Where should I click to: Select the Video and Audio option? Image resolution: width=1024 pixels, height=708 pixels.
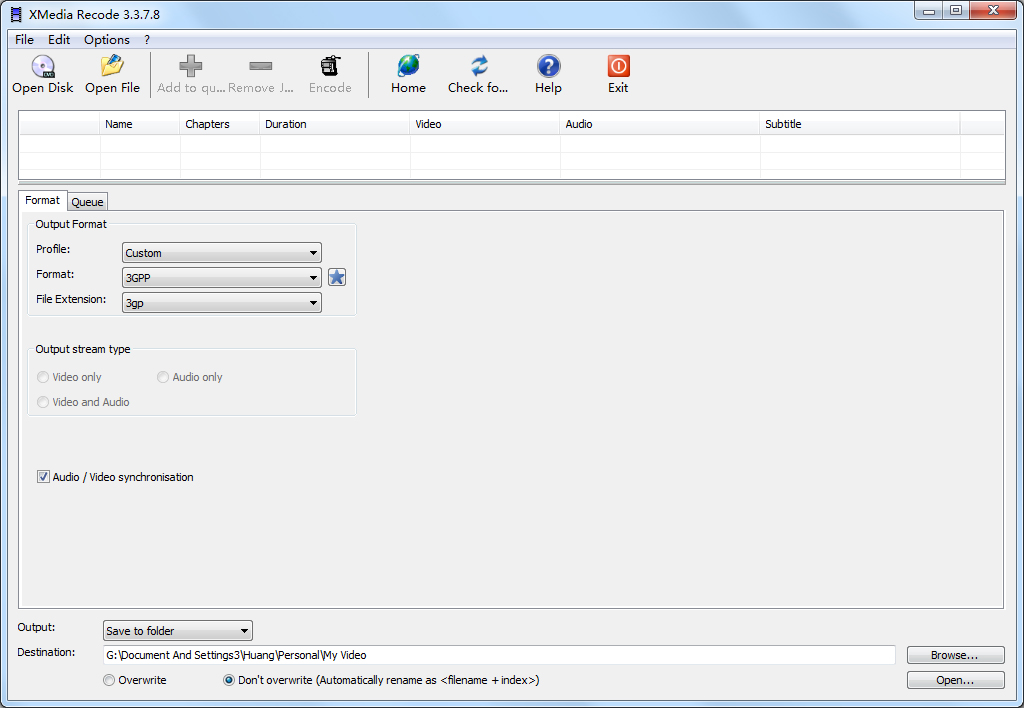coord(43,402)
